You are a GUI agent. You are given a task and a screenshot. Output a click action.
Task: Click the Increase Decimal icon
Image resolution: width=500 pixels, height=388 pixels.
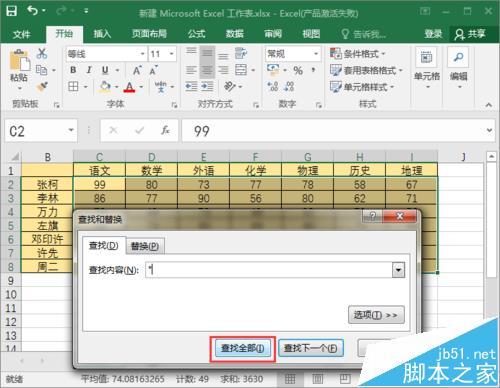point(273,87)
